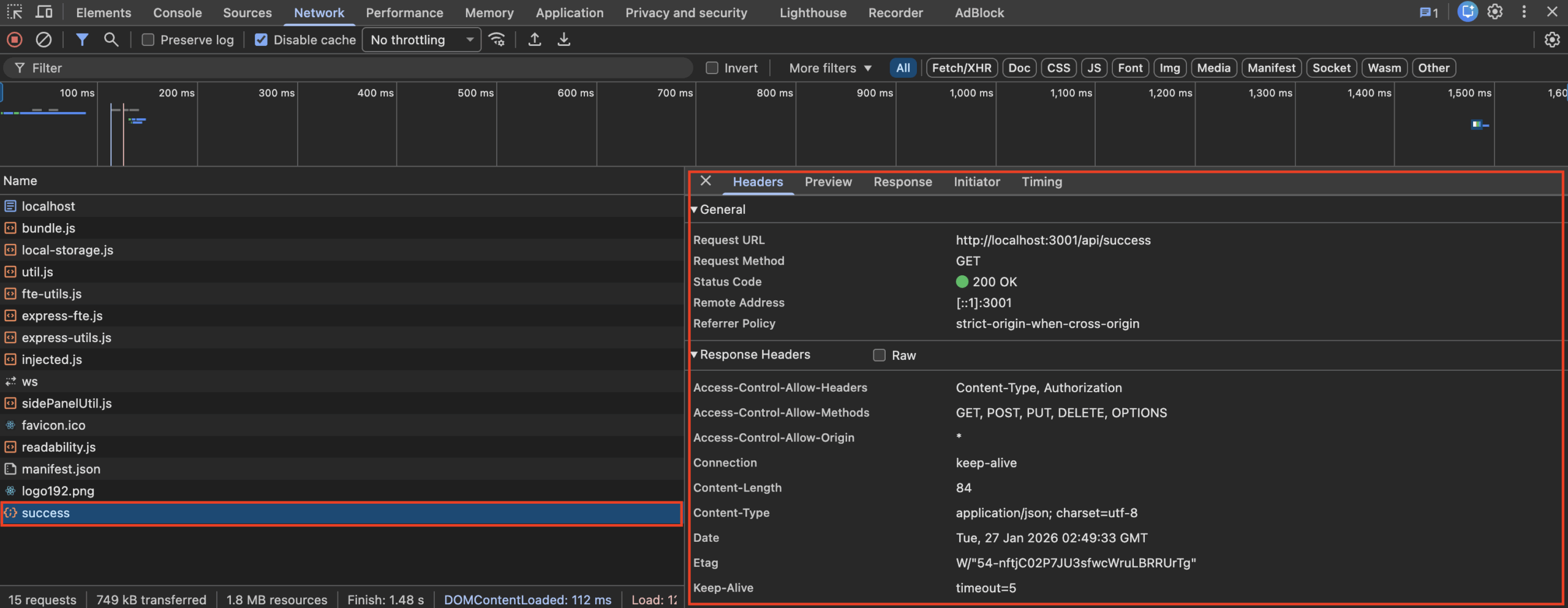Toggle the device toolbar icon
1568x608 pixels.
[x=43, y=12]
